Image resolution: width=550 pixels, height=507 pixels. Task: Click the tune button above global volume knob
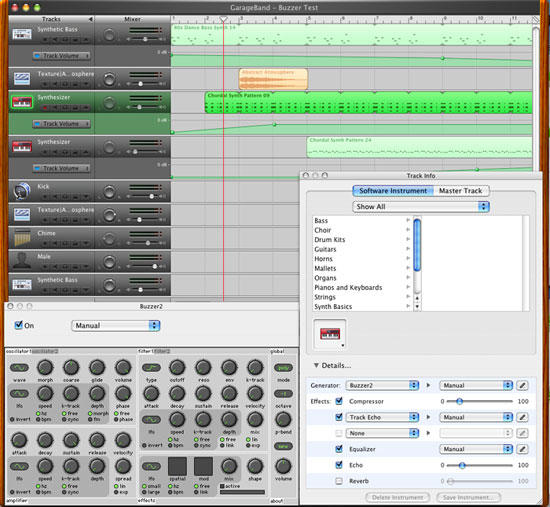[283, 446]
